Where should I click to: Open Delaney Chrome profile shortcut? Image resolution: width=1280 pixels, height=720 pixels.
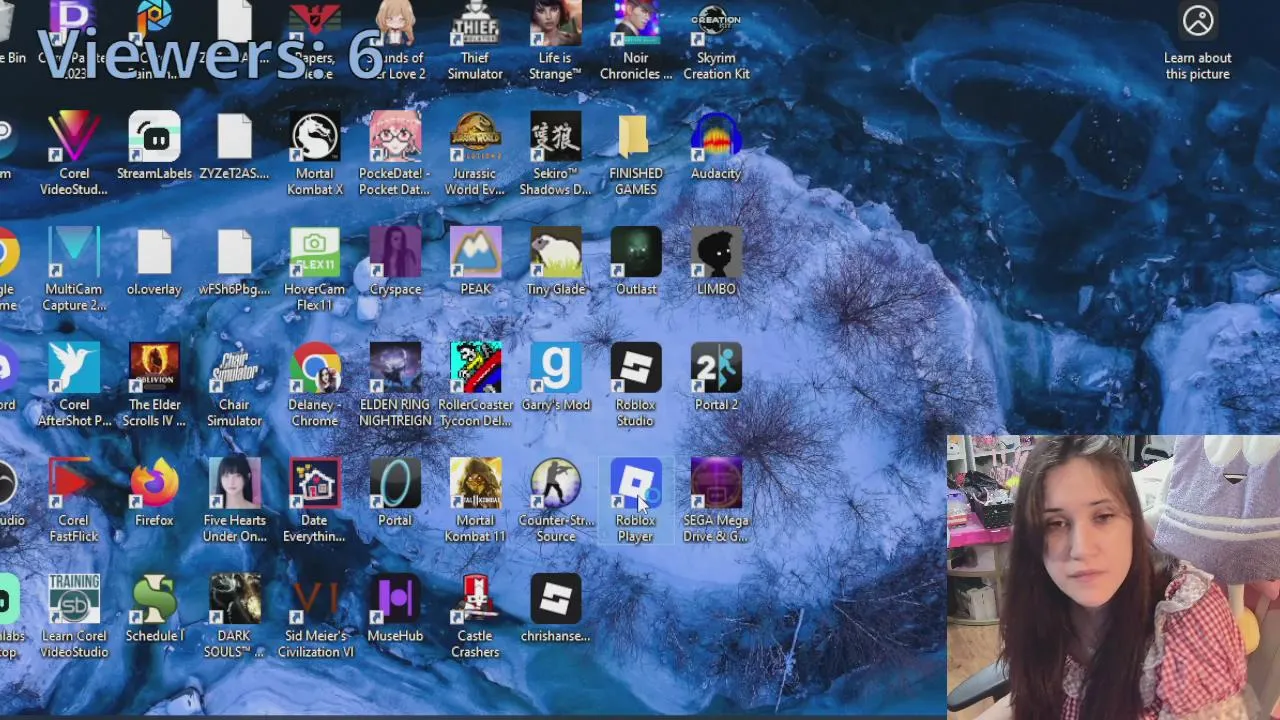[315, 385]
